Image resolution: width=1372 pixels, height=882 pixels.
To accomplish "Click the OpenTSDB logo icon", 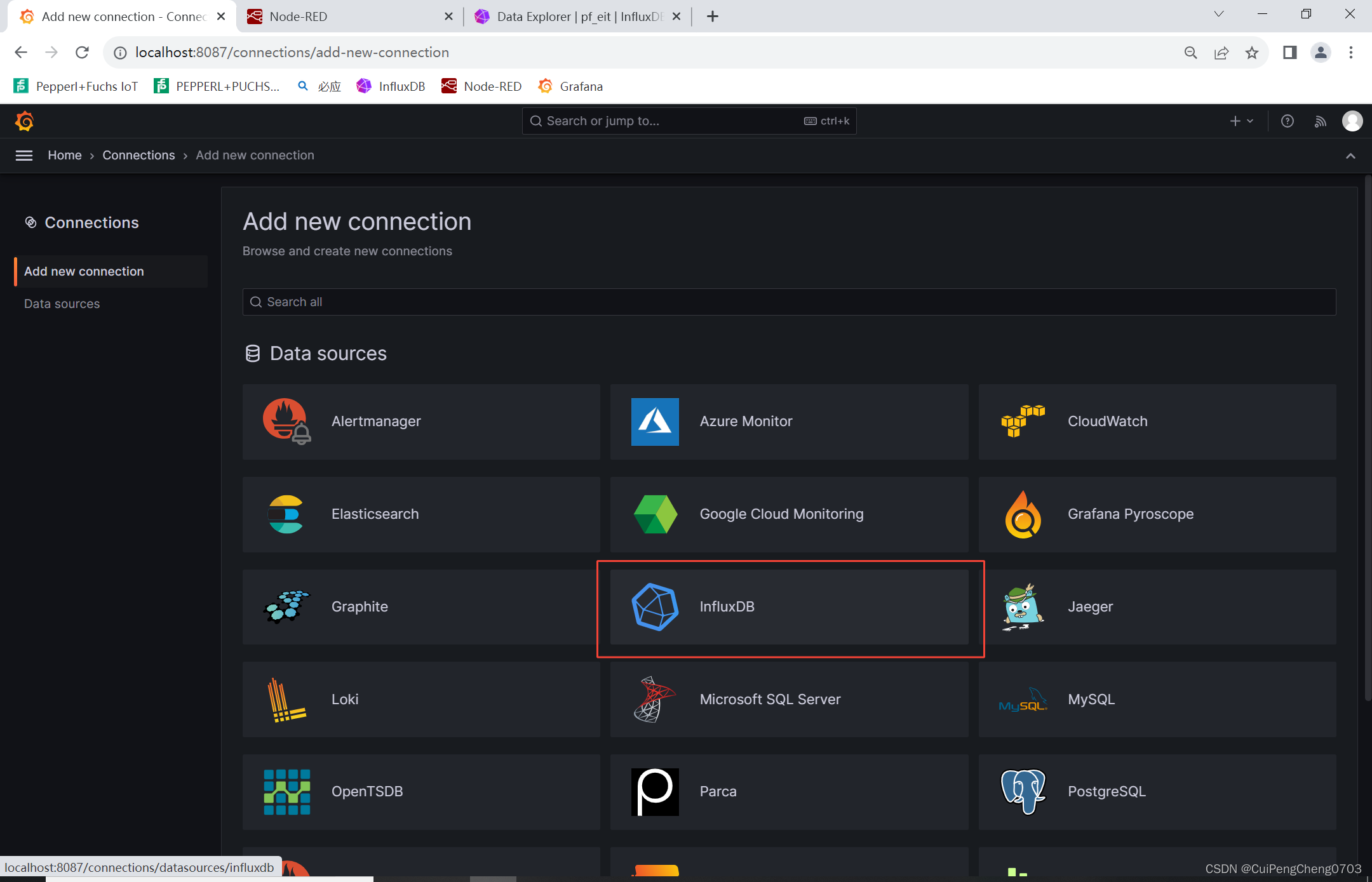I will point(287,792).
